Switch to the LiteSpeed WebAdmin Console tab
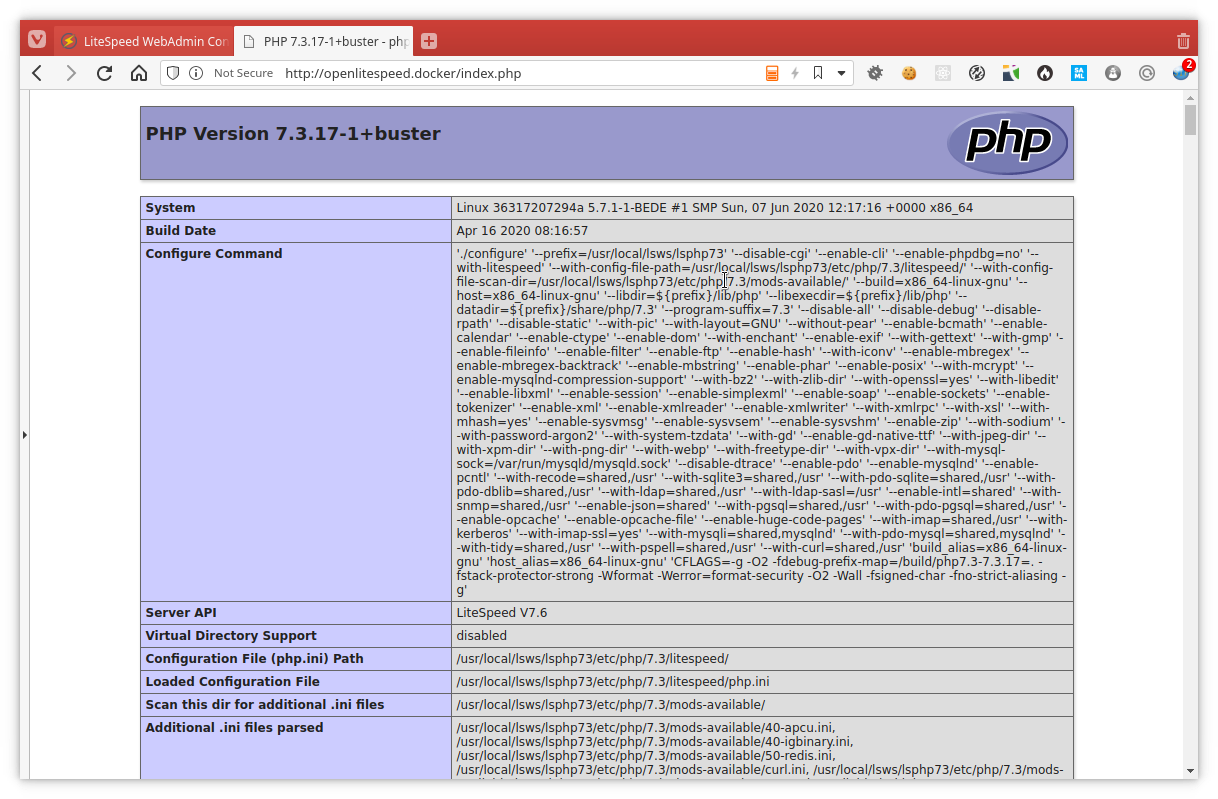This screenshot has width=1218, height=799. coord(140,41)
